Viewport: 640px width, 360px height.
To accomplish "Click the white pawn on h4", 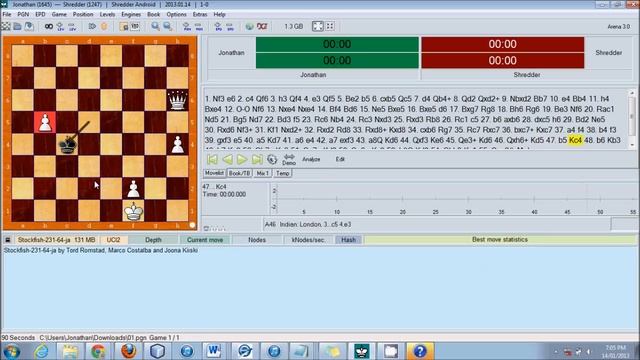I will 178,144.
